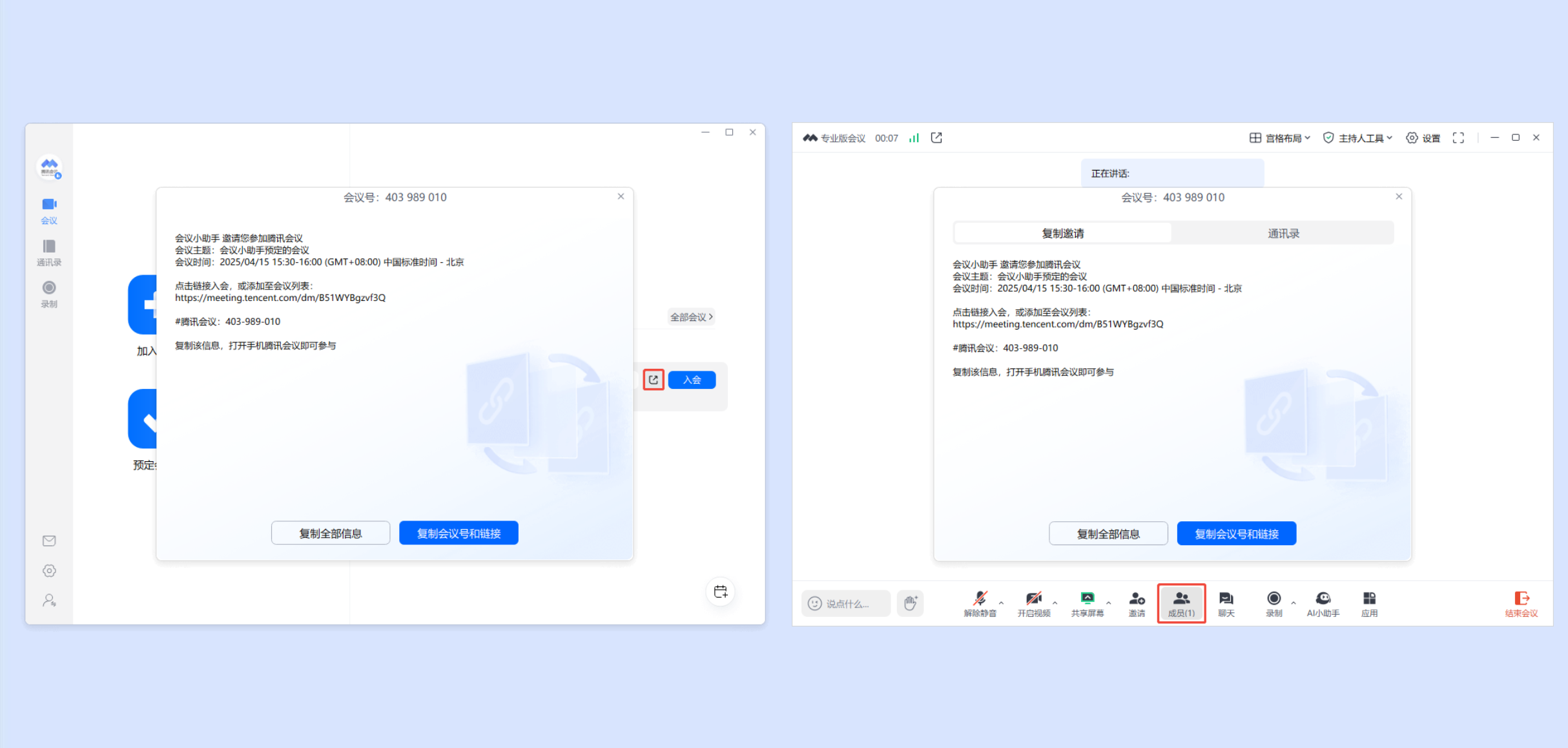Open the 通讯录 contacts sidebar icon
Viewport: 1568px width, 748px height.
click(x=49, y=252)
